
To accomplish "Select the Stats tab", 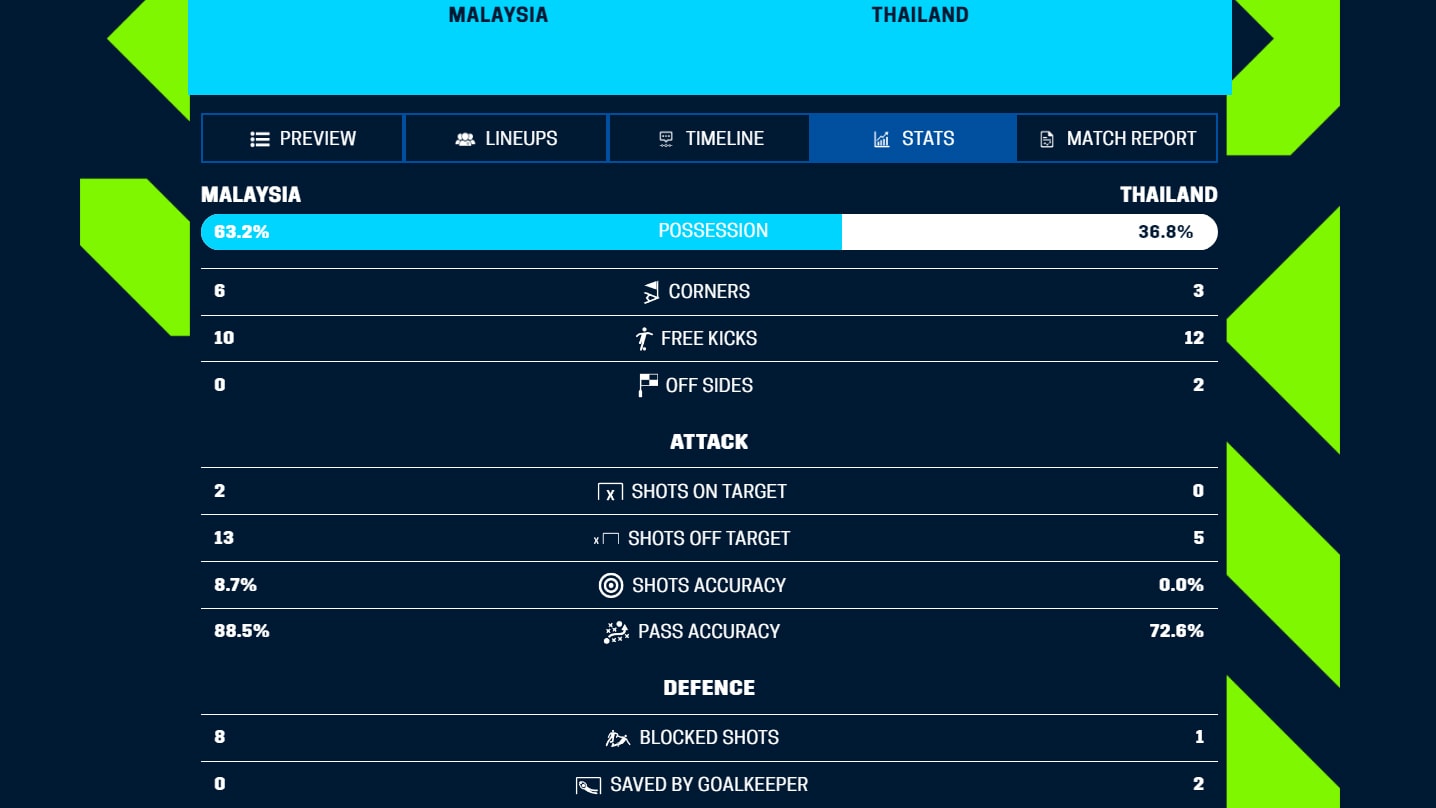I will coord(913,138).
